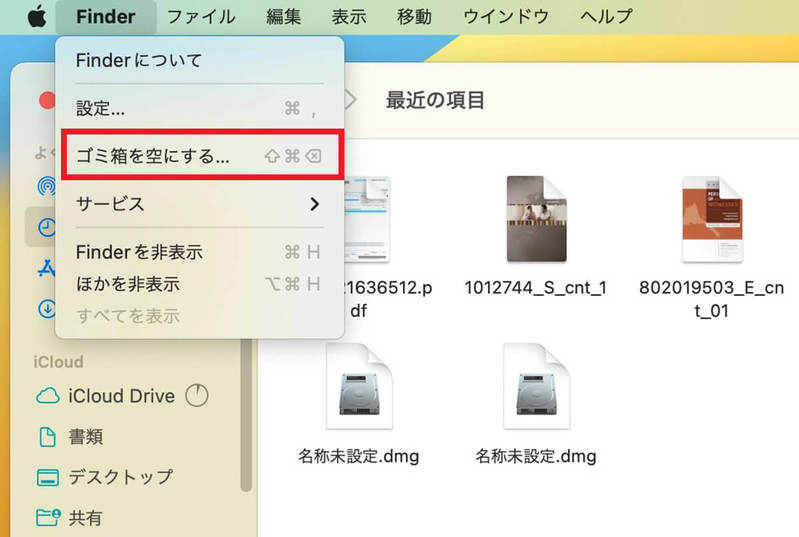Click iCloud Drive sync progress indicator

(197, 395)
